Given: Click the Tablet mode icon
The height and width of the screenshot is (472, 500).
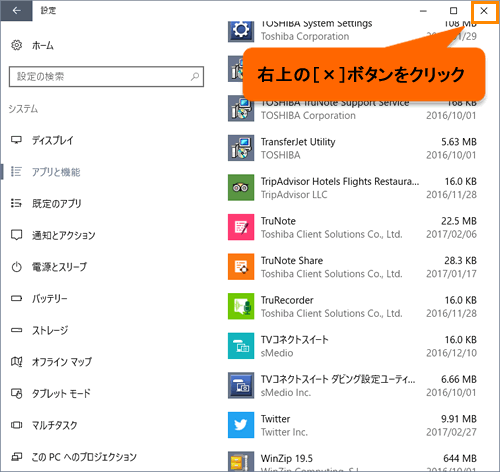Looking at the screenshot, I should [16, 393].
